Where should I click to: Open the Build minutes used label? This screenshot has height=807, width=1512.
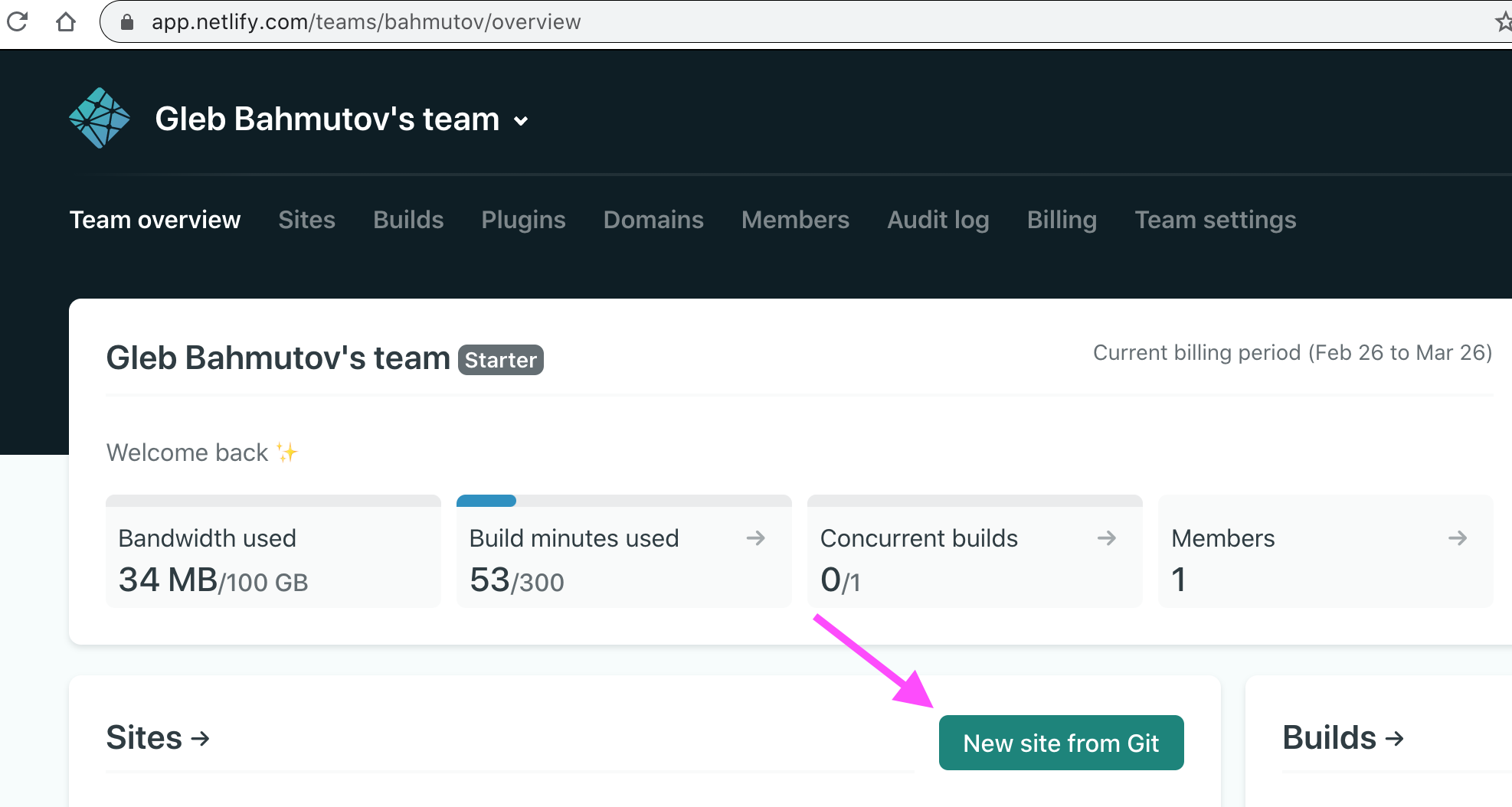[x=574, y=538]
